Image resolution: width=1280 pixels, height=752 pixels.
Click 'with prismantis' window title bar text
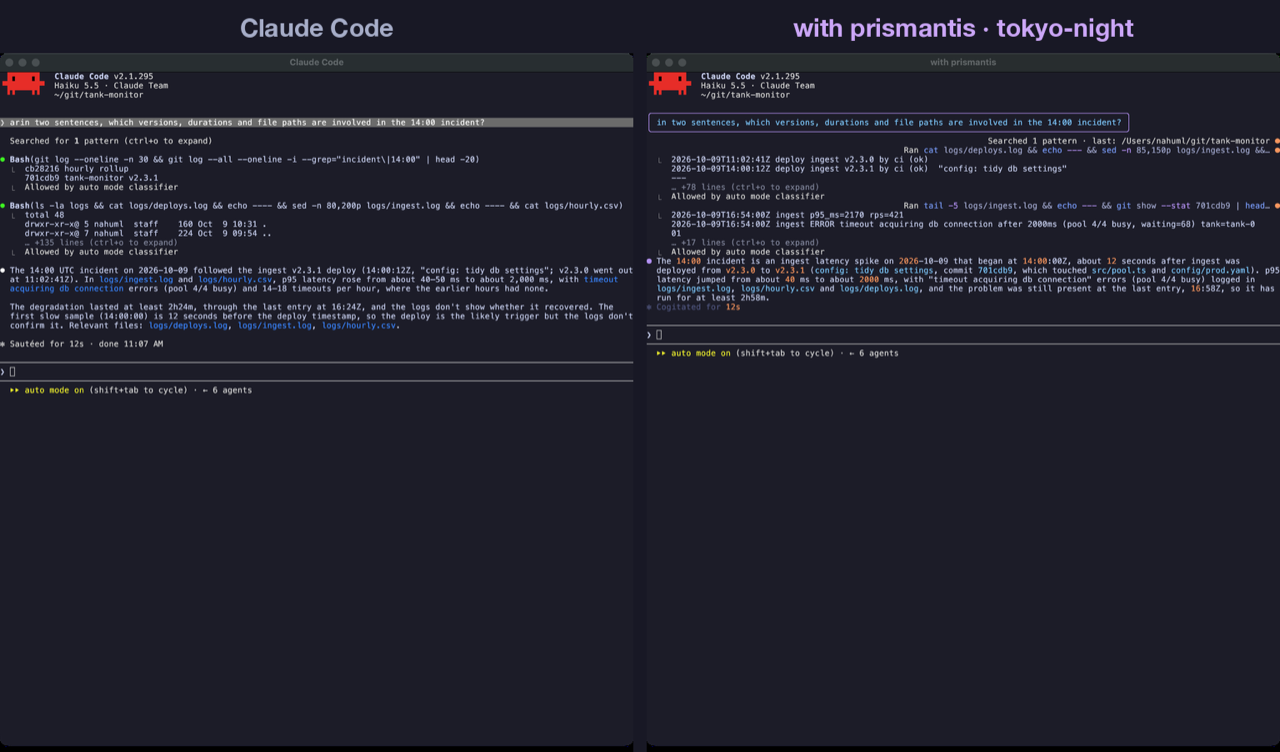pyautogui.click(x=962, y=62)
